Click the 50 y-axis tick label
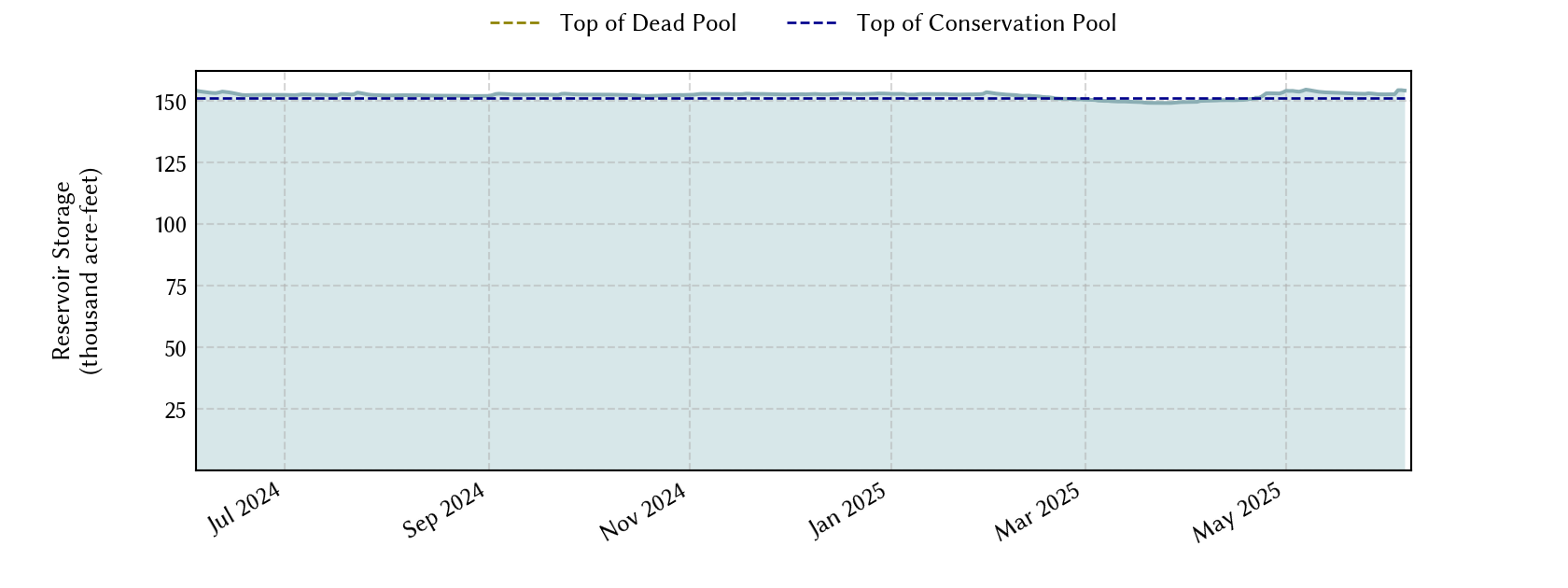Viewport: 1568px width, 588px height. point(175,348)
